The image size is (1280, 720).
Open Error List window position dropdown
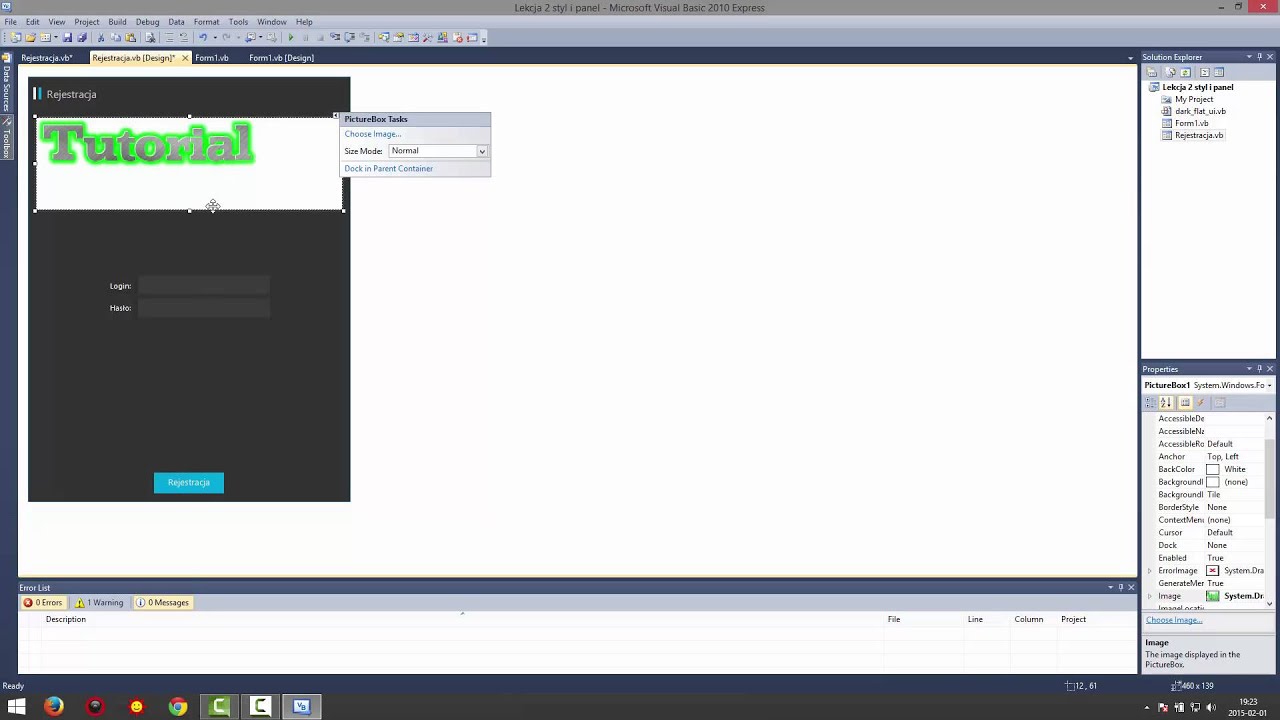pos(1110,587)
